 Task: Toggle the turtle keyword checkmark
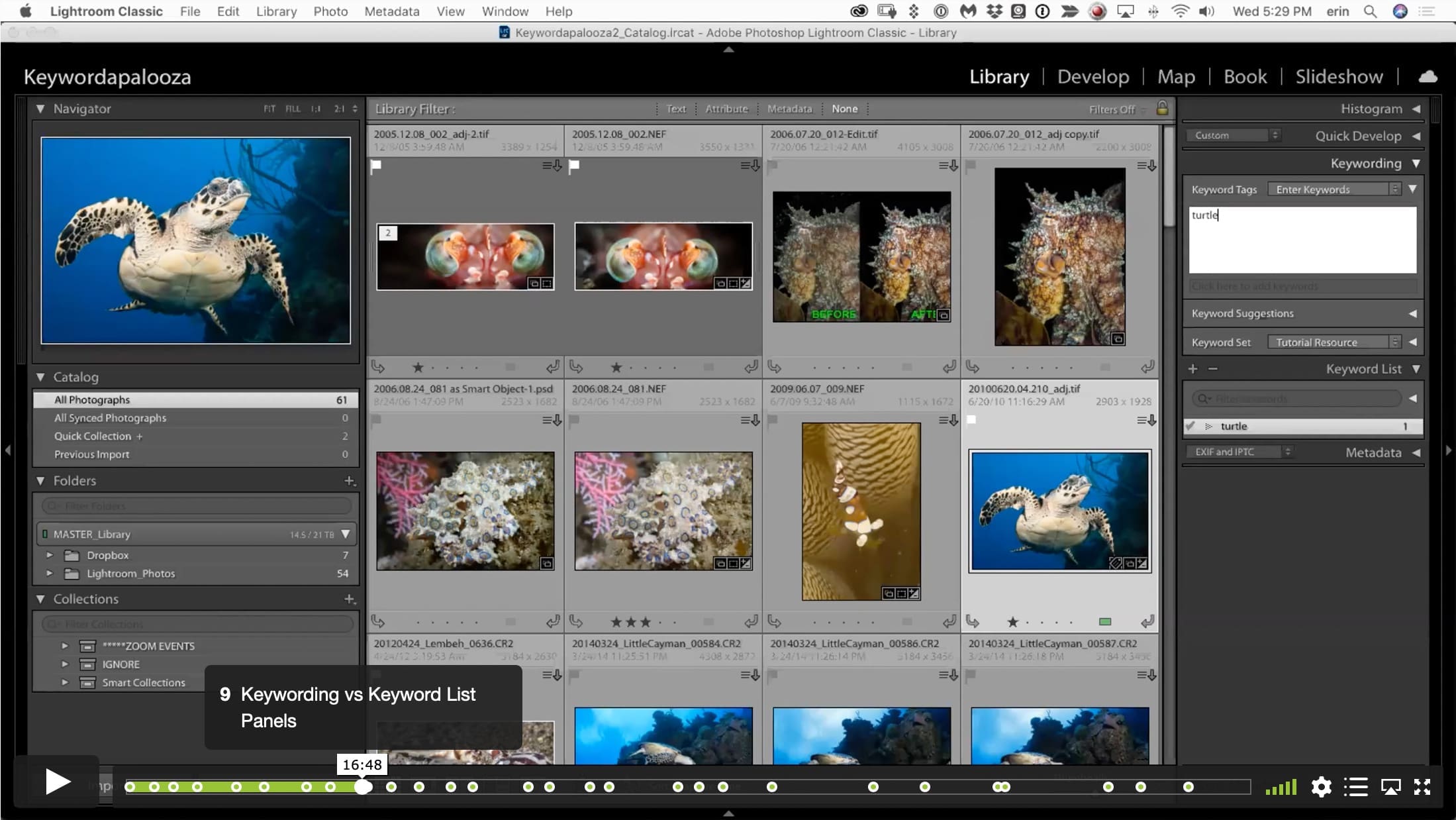(1191, 426)
